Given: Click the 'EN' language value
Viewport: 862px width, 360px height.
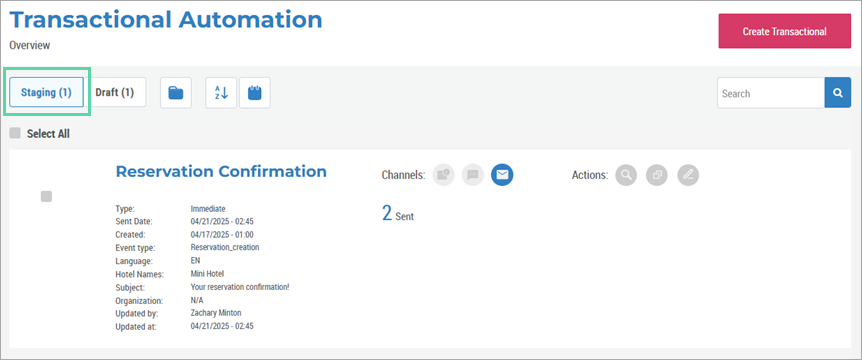Looking at the screenshot, I should click(x=195, y=261).
